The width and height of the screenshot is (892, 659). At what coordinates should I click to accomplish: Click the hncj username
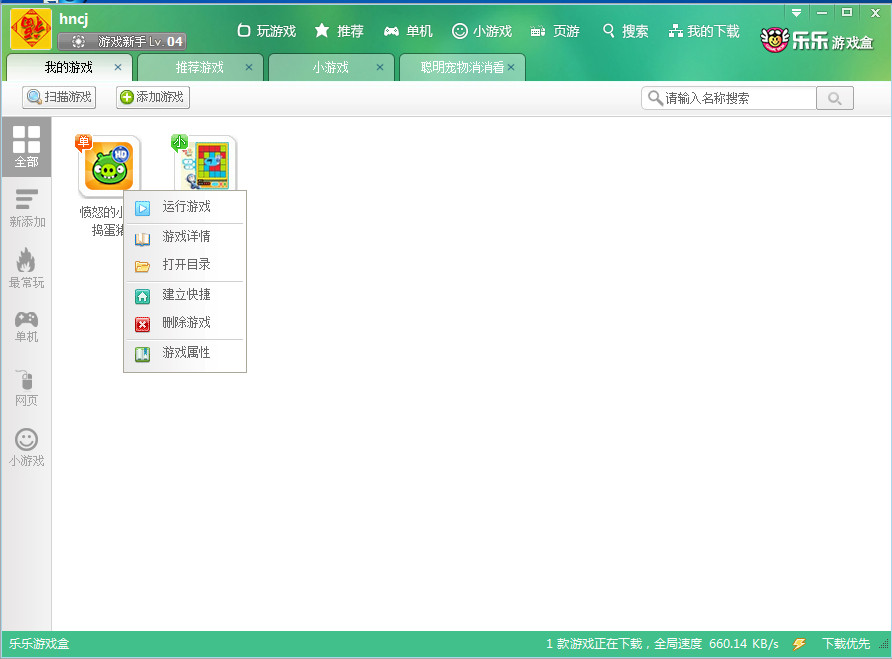[x=73, y=19]
